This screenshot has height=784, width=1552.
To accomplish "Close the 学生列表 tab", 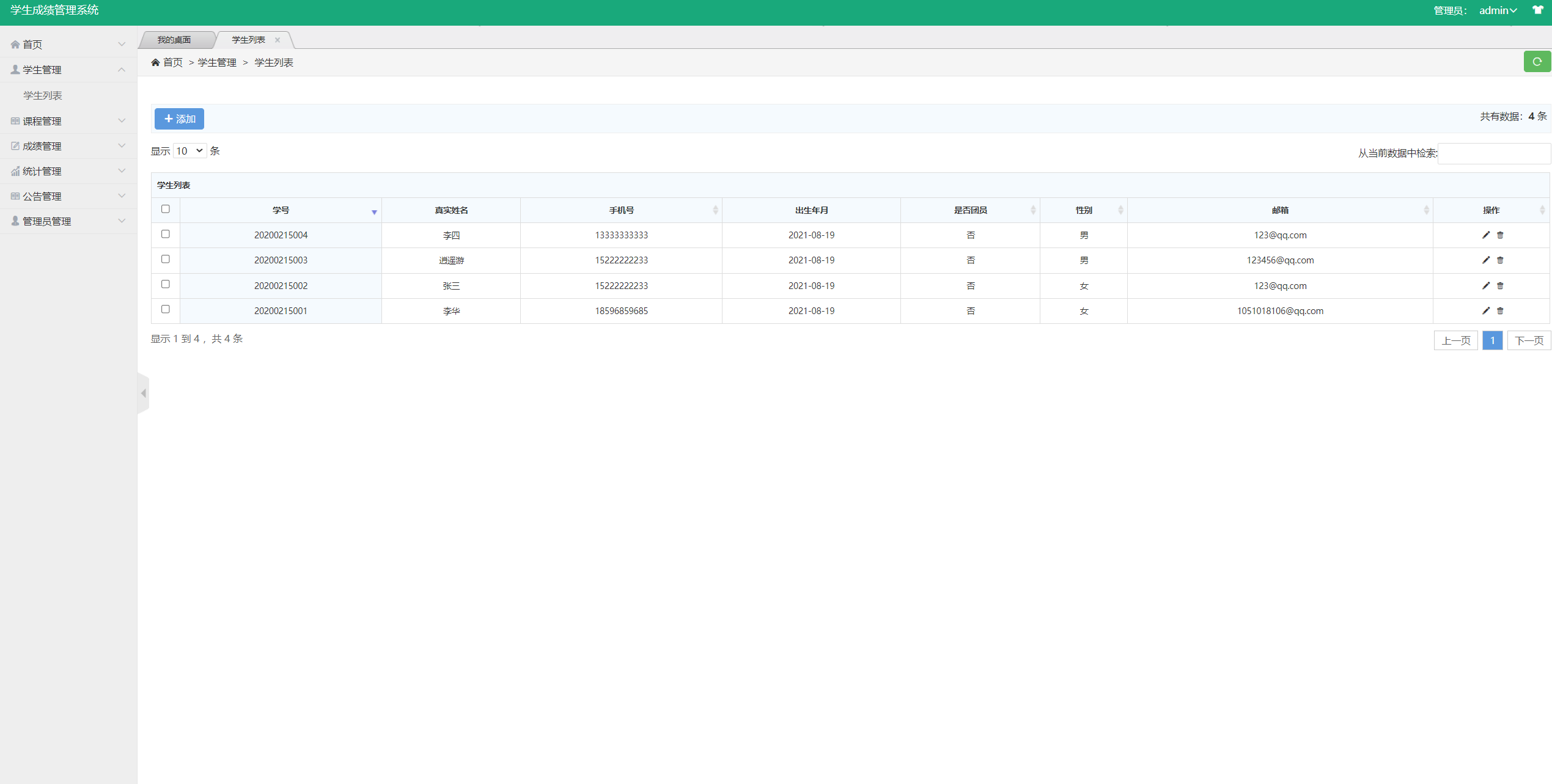I will point(278,40).
